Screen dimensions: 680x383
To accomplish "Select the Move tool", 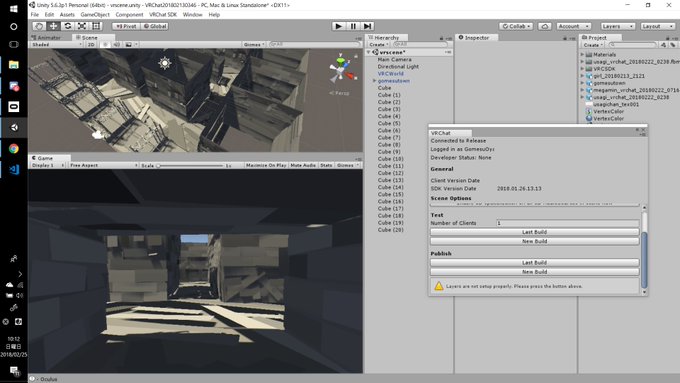I will [53, 26].
